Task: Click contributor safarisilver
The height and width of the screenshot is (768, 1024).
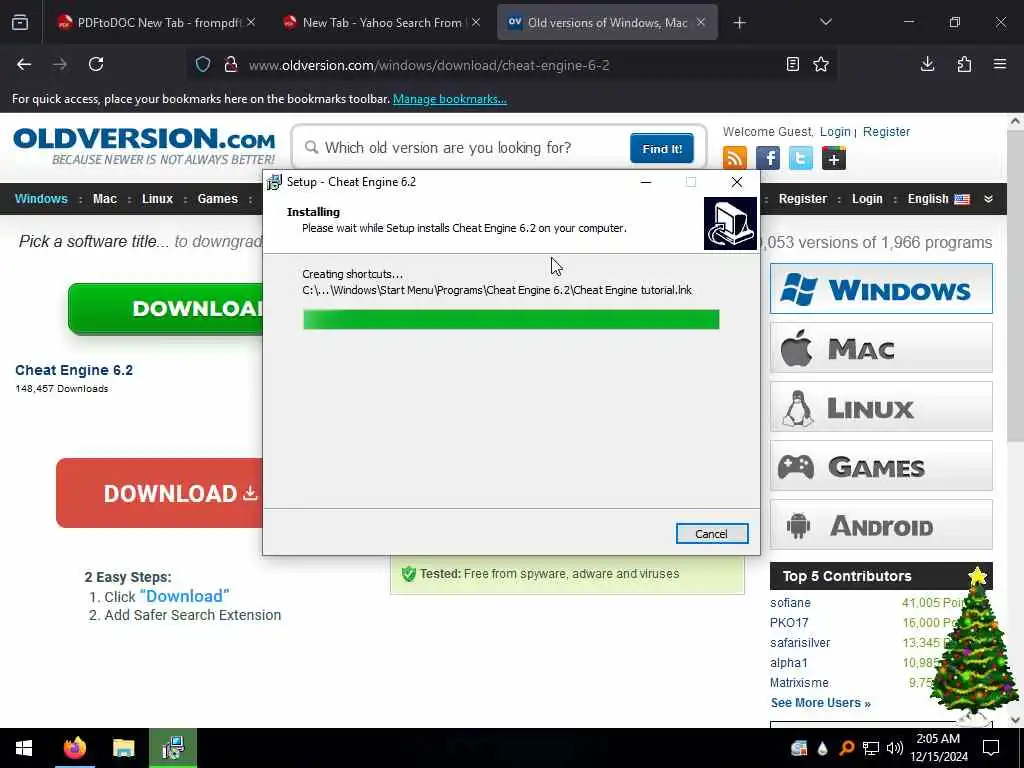Action: click(x=800, y=643)
